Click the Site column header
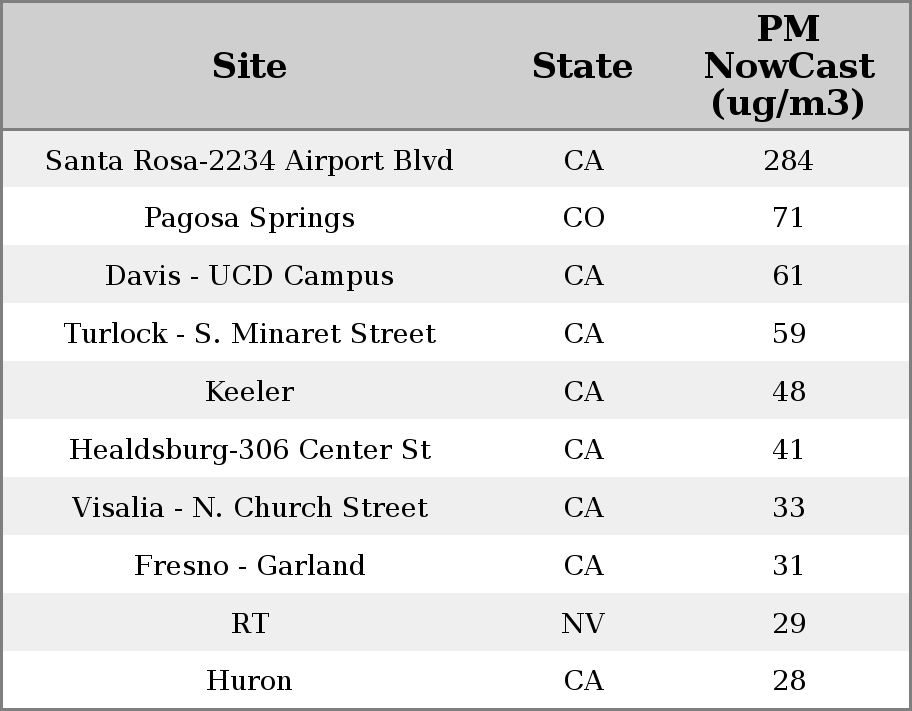The height and width of the screenshot is (711, 912). (249, 66)
